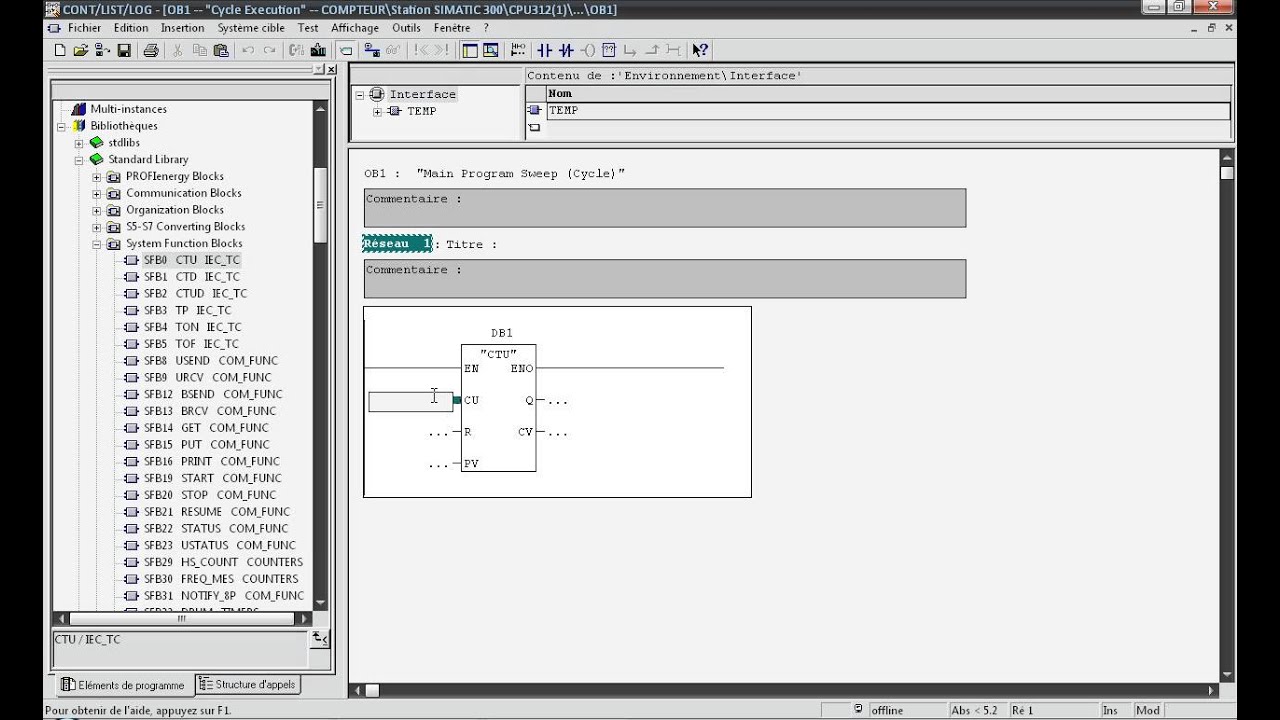Collapse the Bibliothèques tree node

click(x=61, y=126)
